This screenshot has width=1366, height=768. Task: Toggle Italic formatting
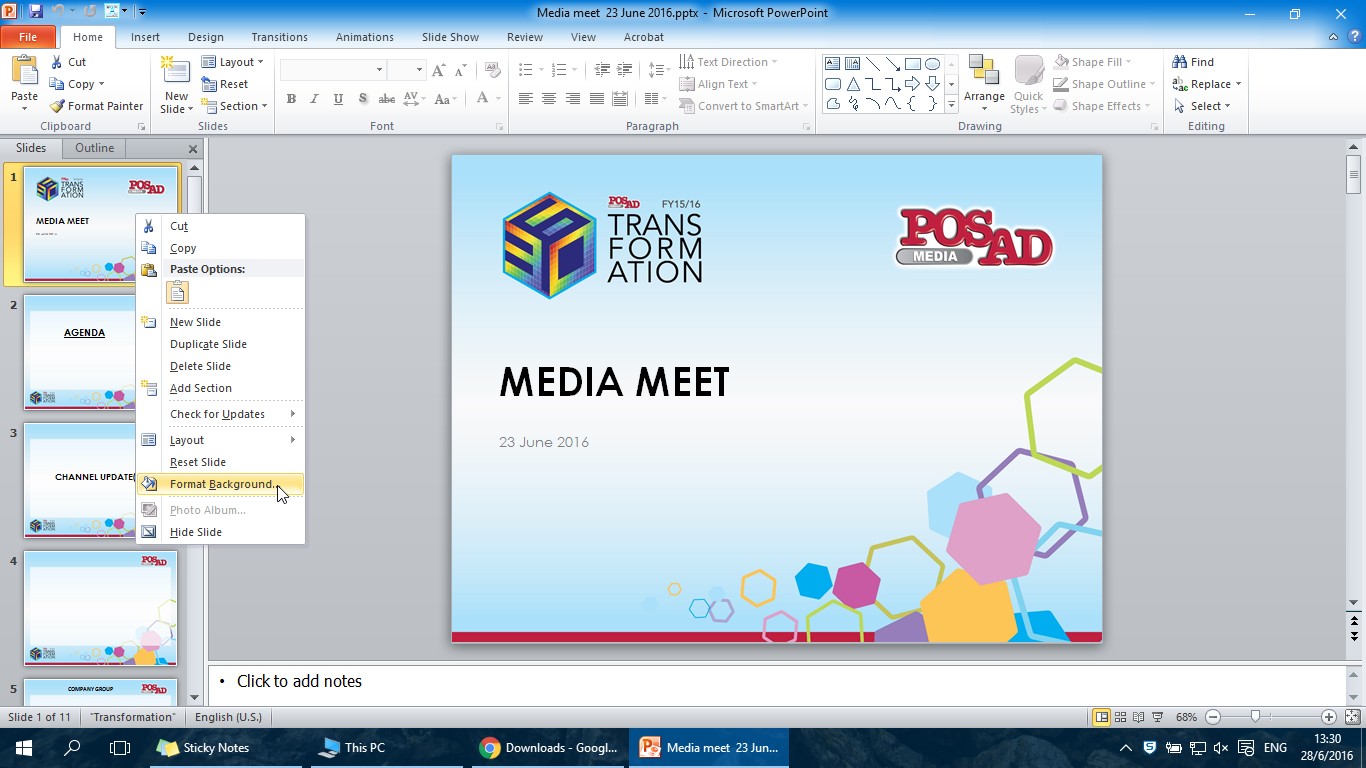(x=314, y=99)
